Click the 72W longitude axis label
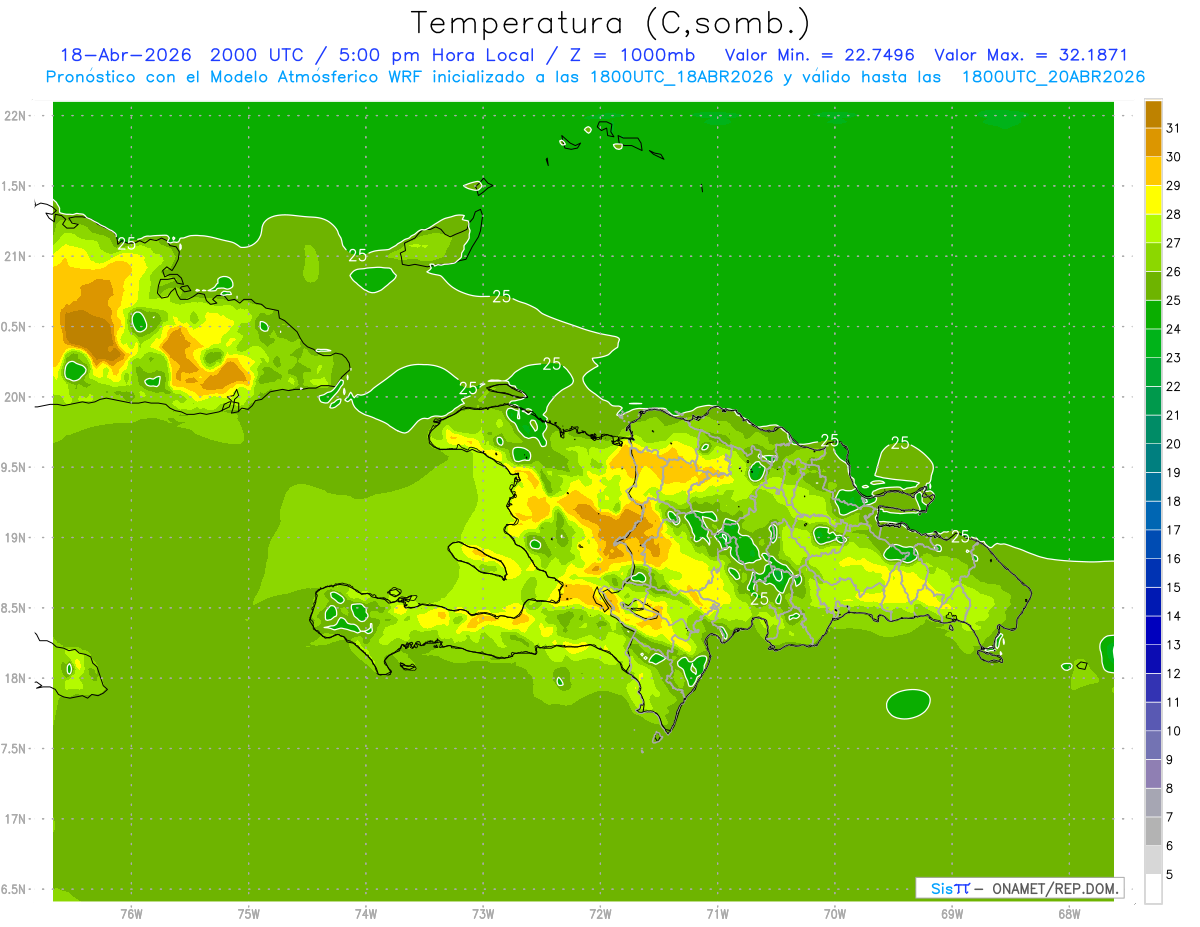The height and width of the screenshot is (927, 1200). (600, 913)
